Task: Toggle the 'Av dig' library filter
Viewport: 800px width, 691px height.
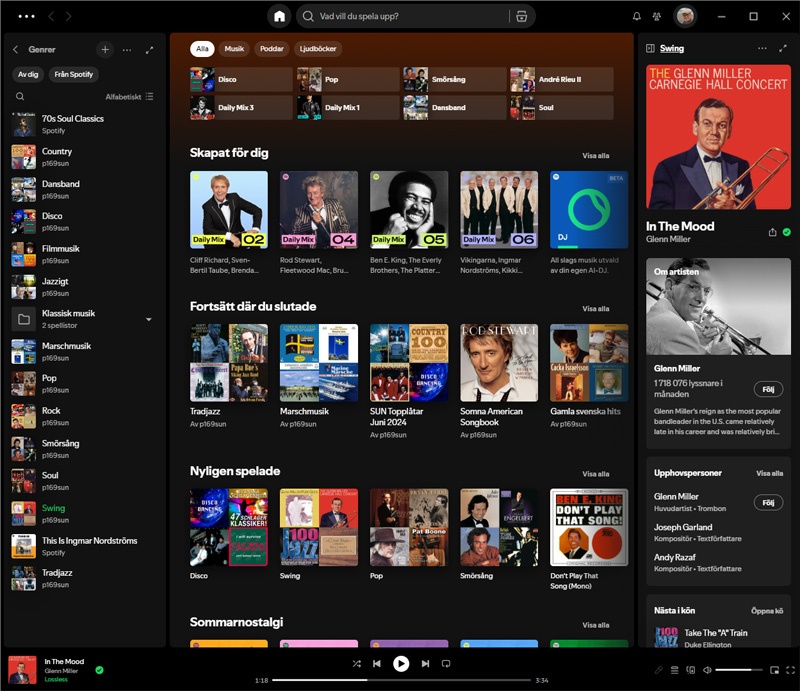Action: point(28,74)
